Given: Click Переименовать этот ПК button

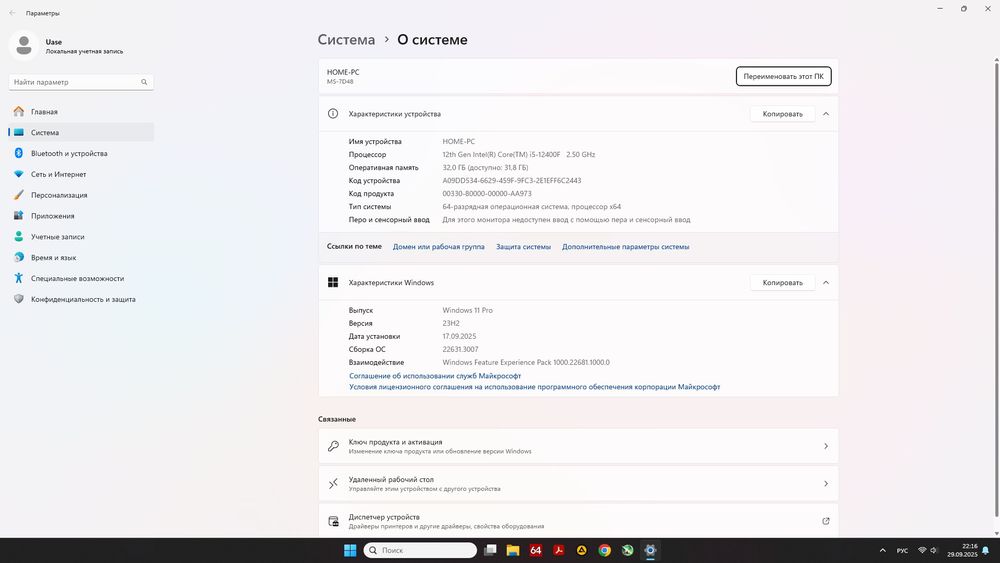Looking at the screenshot, I should tap(783, 76).
